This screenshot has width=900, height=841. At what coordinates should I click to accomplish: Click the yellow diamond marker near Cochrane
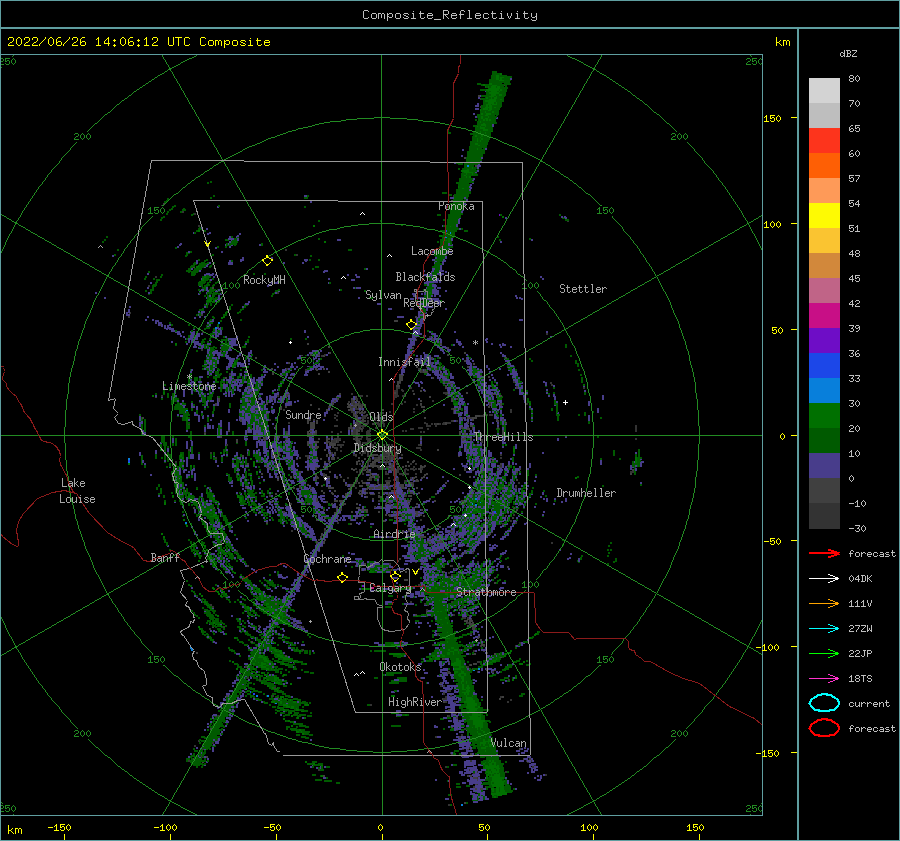click(x=342, y=577)
